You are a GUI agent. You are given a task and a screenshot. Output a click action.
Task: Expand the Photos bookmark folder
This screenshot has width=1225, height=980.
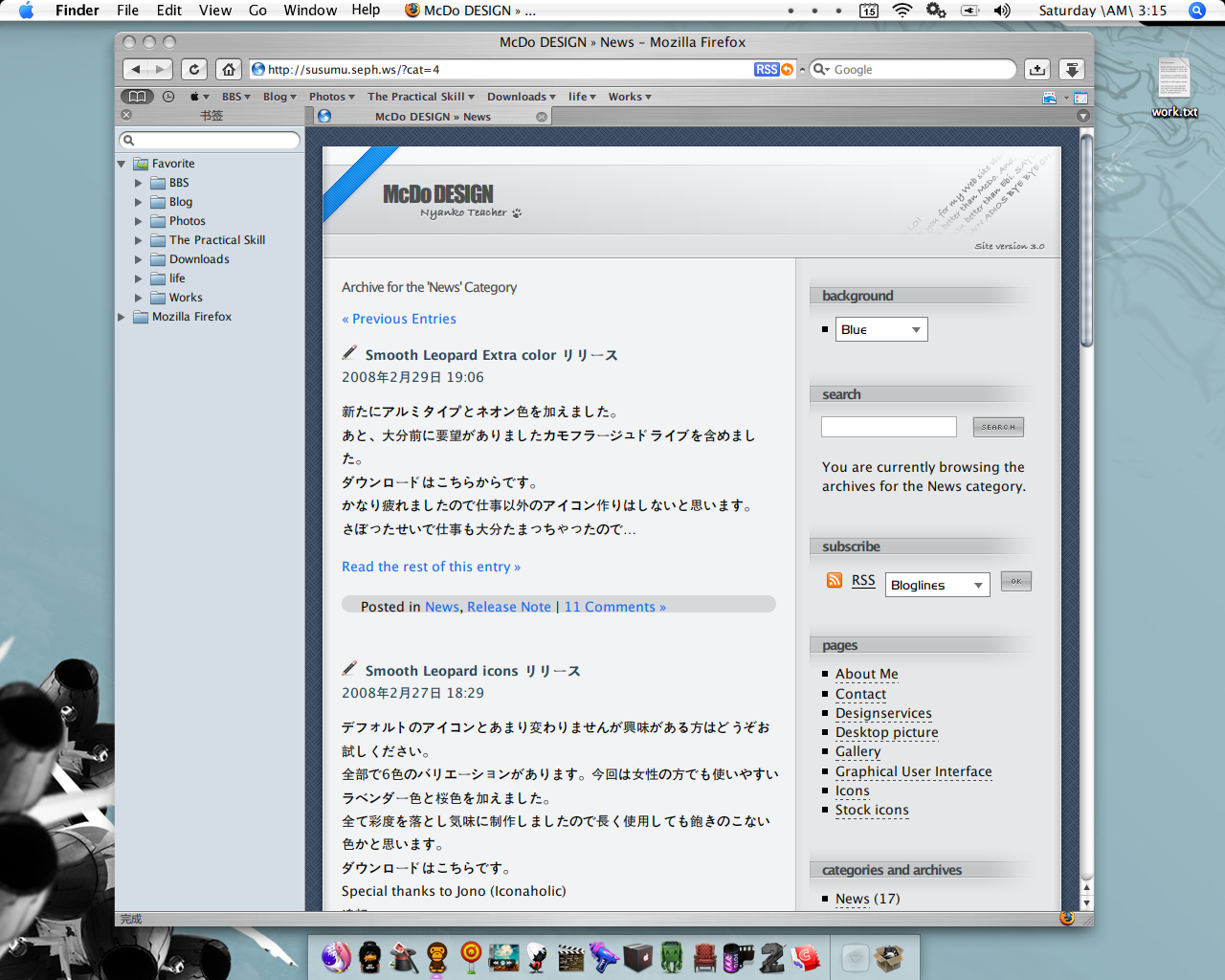tap(138, 221)
